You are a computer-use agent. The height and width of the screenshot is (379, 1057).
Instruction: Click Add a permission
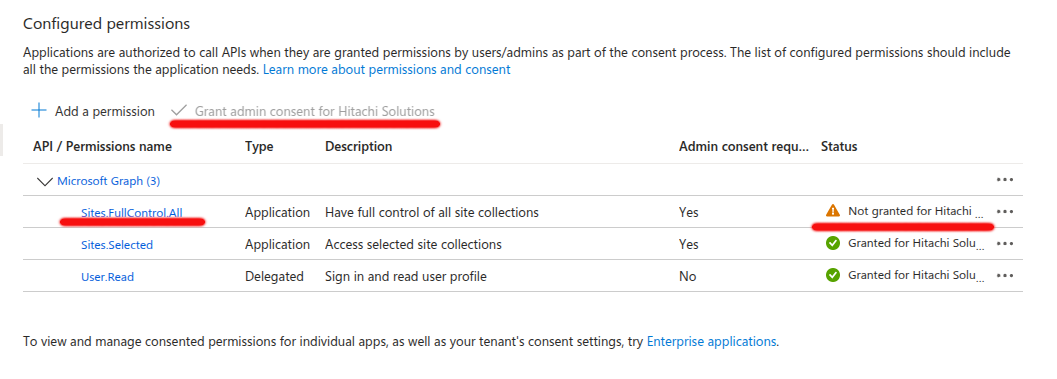(93, 111)
